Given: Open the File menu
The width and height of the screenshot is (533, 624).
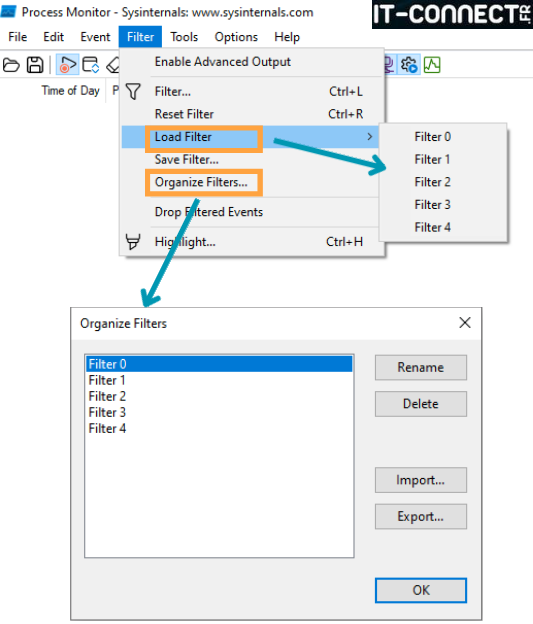Looking at the screenshot, I should (18, 37).
